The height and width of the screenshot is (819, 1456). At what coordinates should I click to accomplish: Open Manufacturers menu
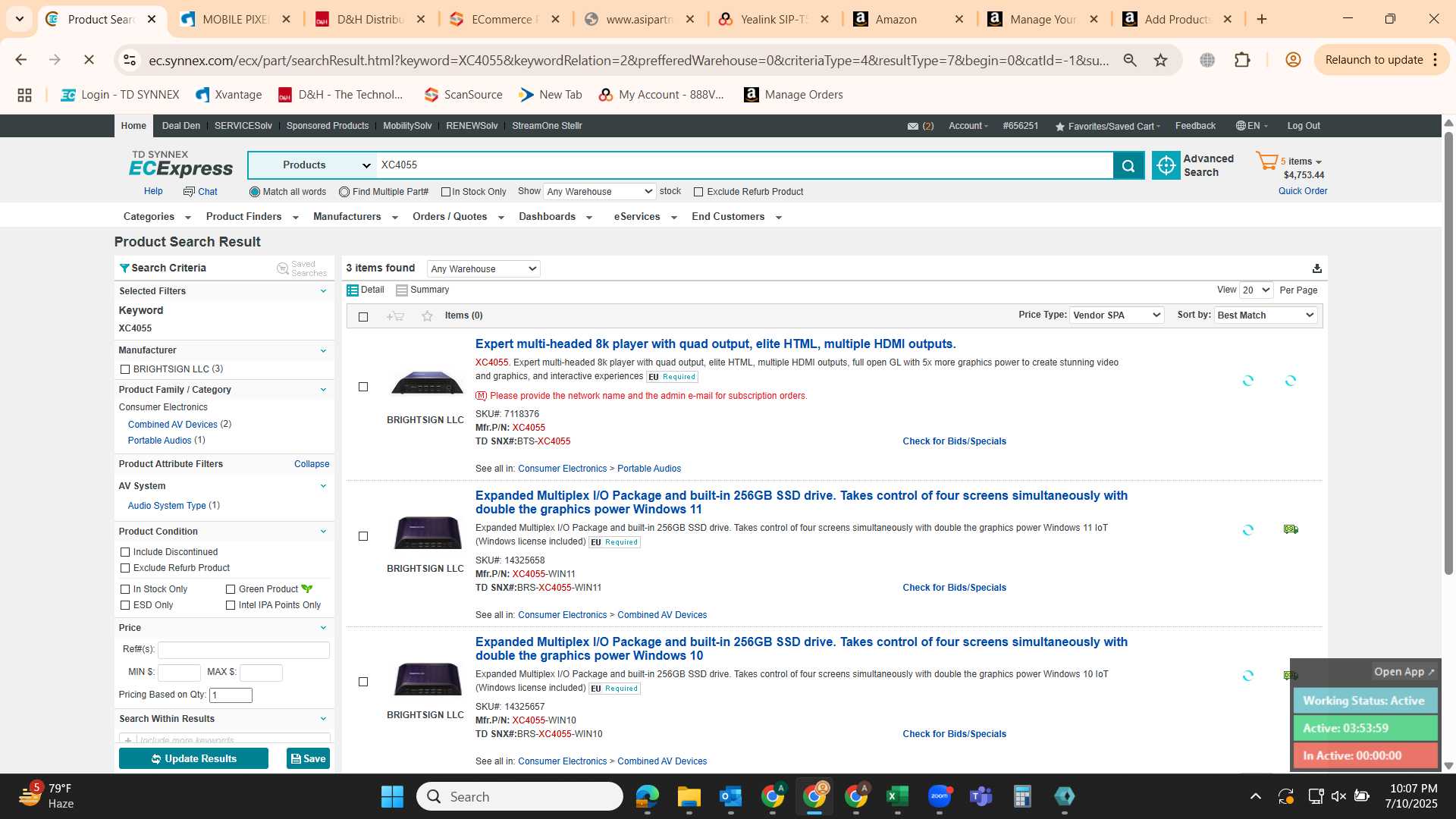[355, 217]
